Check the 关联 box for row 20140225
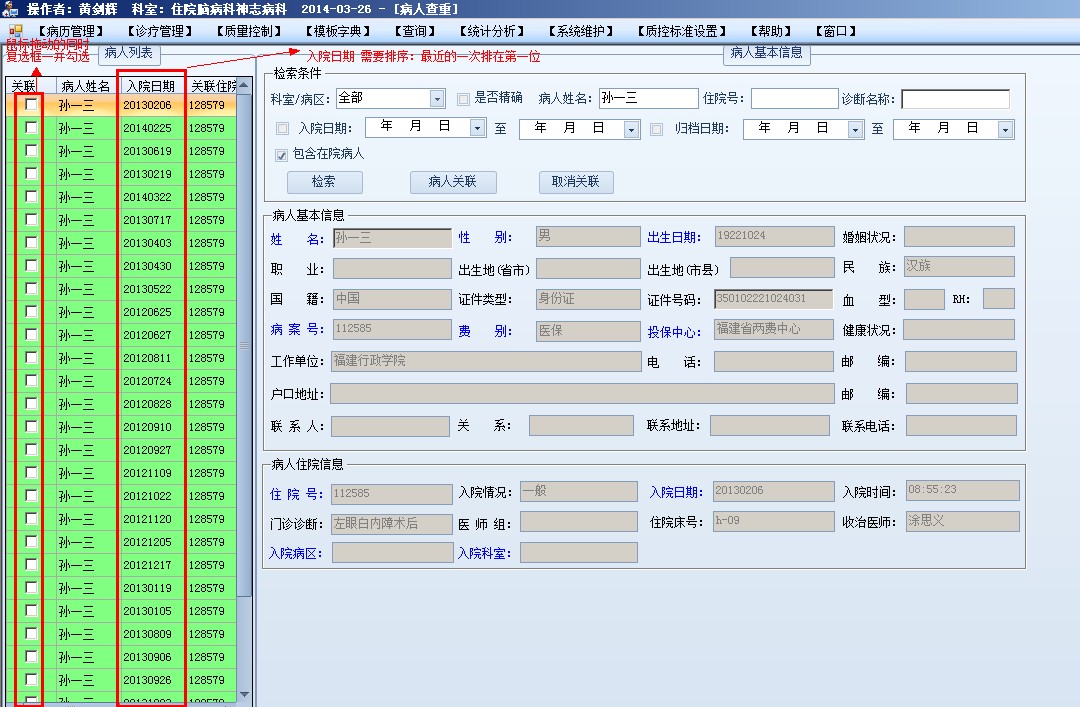This screenshot has width=1080, height=707. [x=31, y=127]
